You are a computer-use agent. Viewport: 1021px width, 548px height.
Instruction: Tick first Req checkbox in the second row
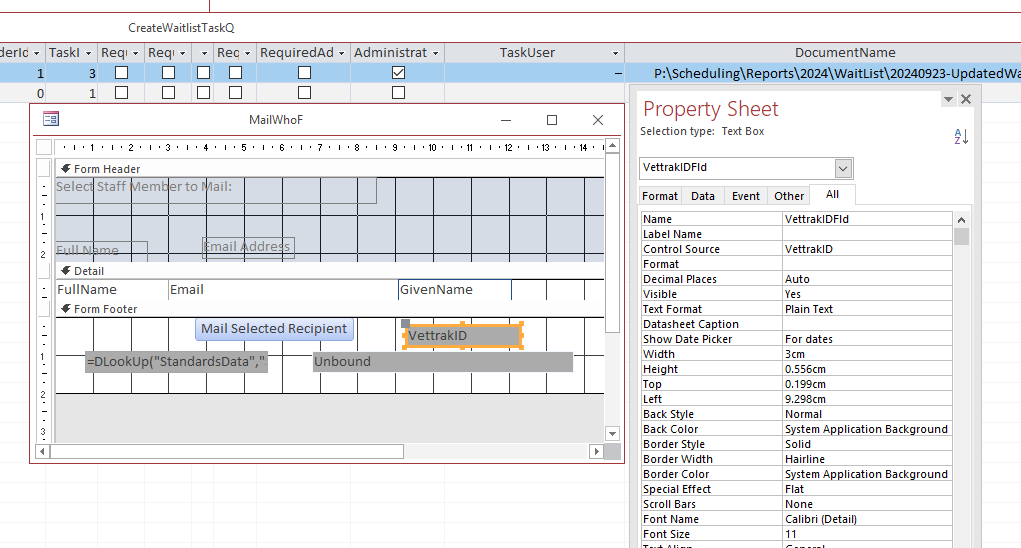(121, 93)
